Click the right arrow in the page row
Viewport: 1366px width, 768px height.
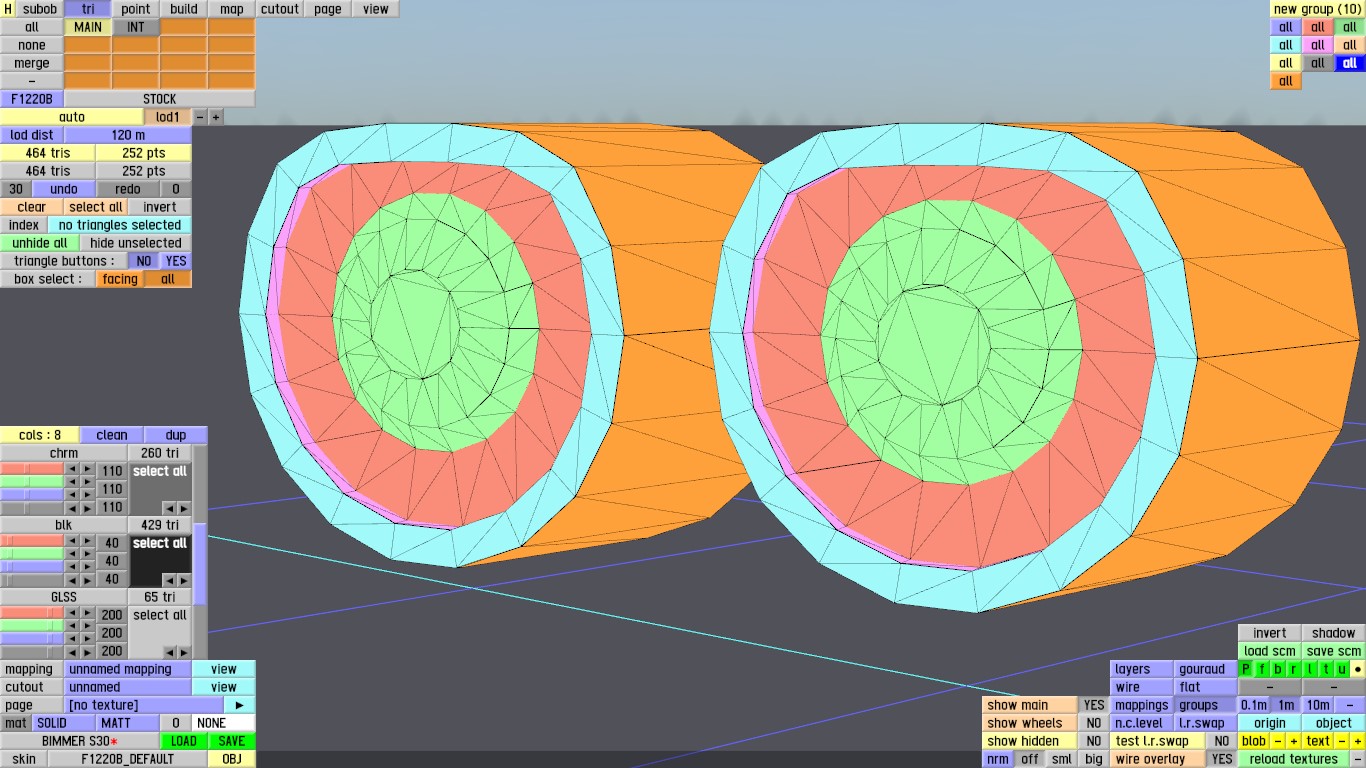pyautogui.click(x=239, y=705)
